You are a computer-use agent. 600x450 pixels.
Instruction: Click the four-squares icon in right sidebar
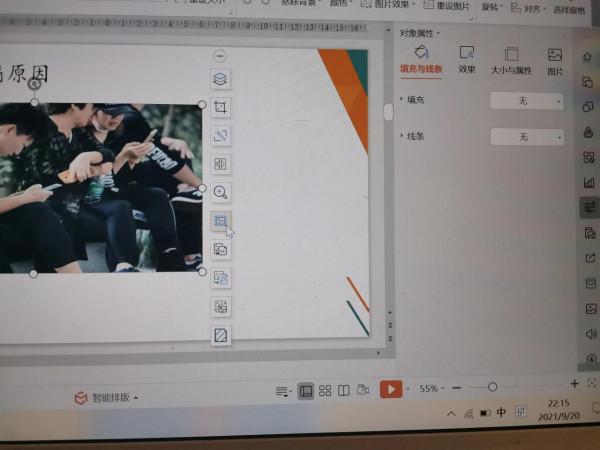[589, 157]
